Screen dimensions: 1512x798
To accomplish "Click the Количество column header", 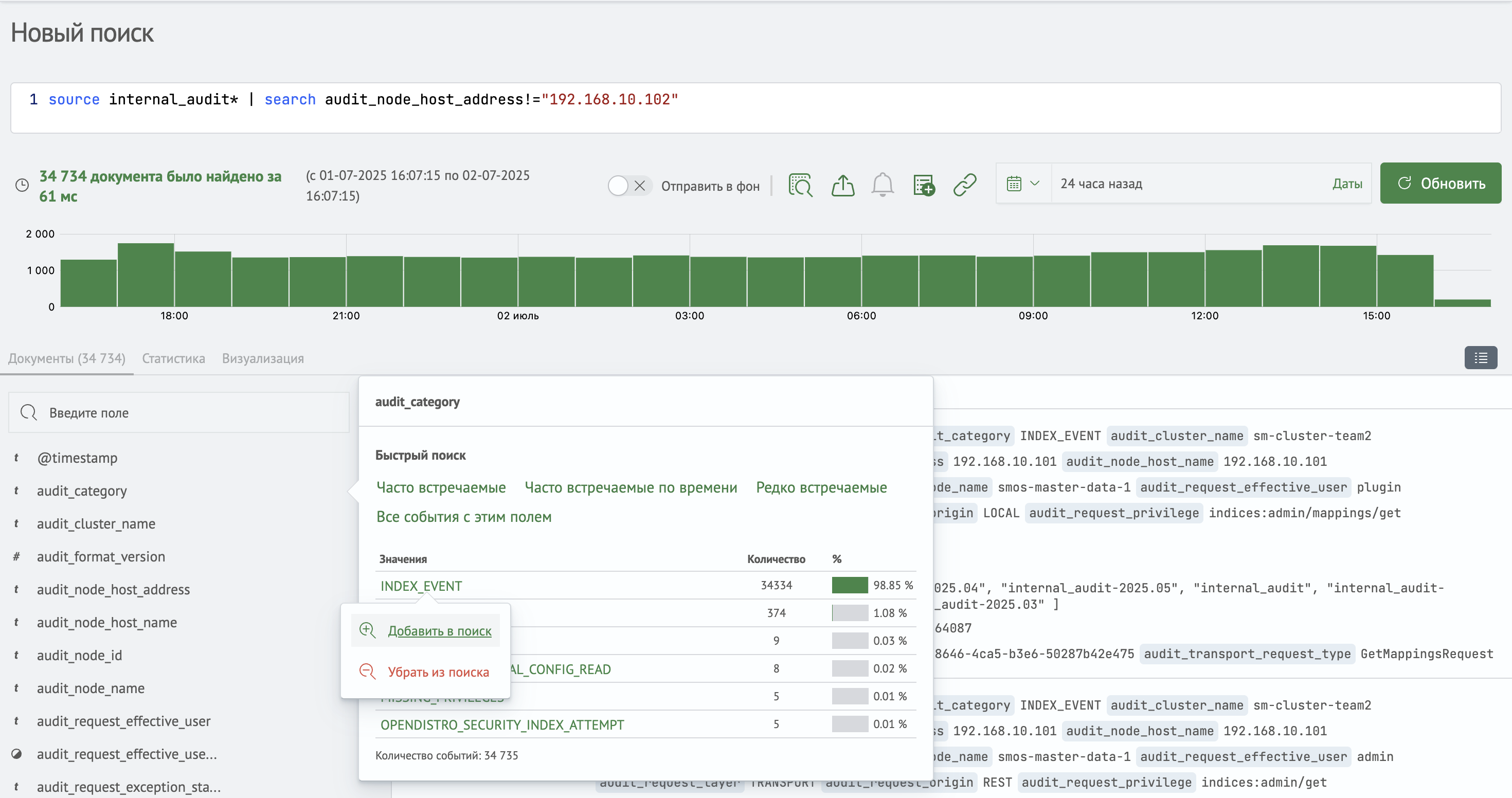I will point(776,558).
